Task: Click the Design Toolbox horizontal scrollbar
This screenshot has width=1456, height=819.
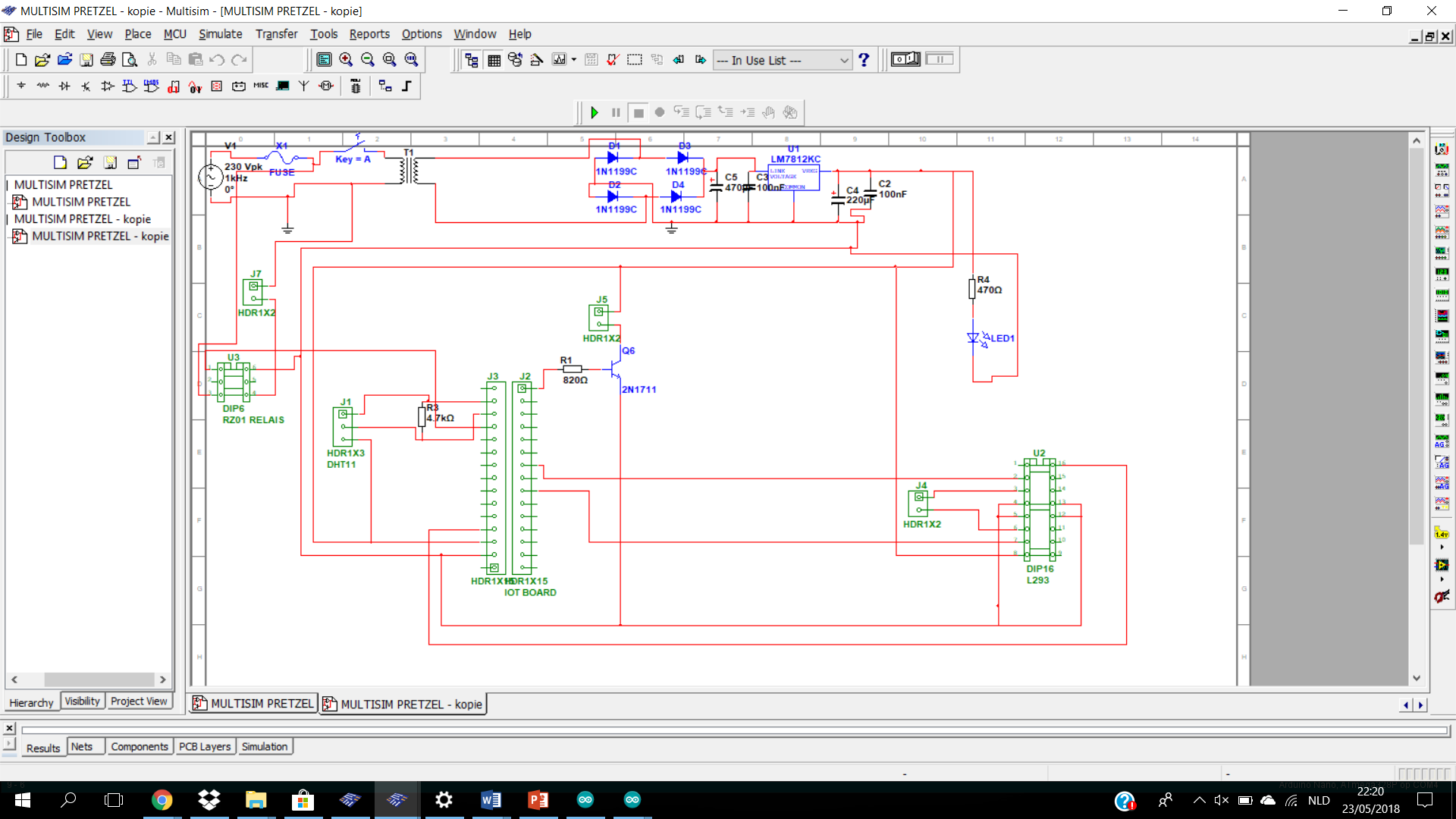Action: [x=88, y=679]
